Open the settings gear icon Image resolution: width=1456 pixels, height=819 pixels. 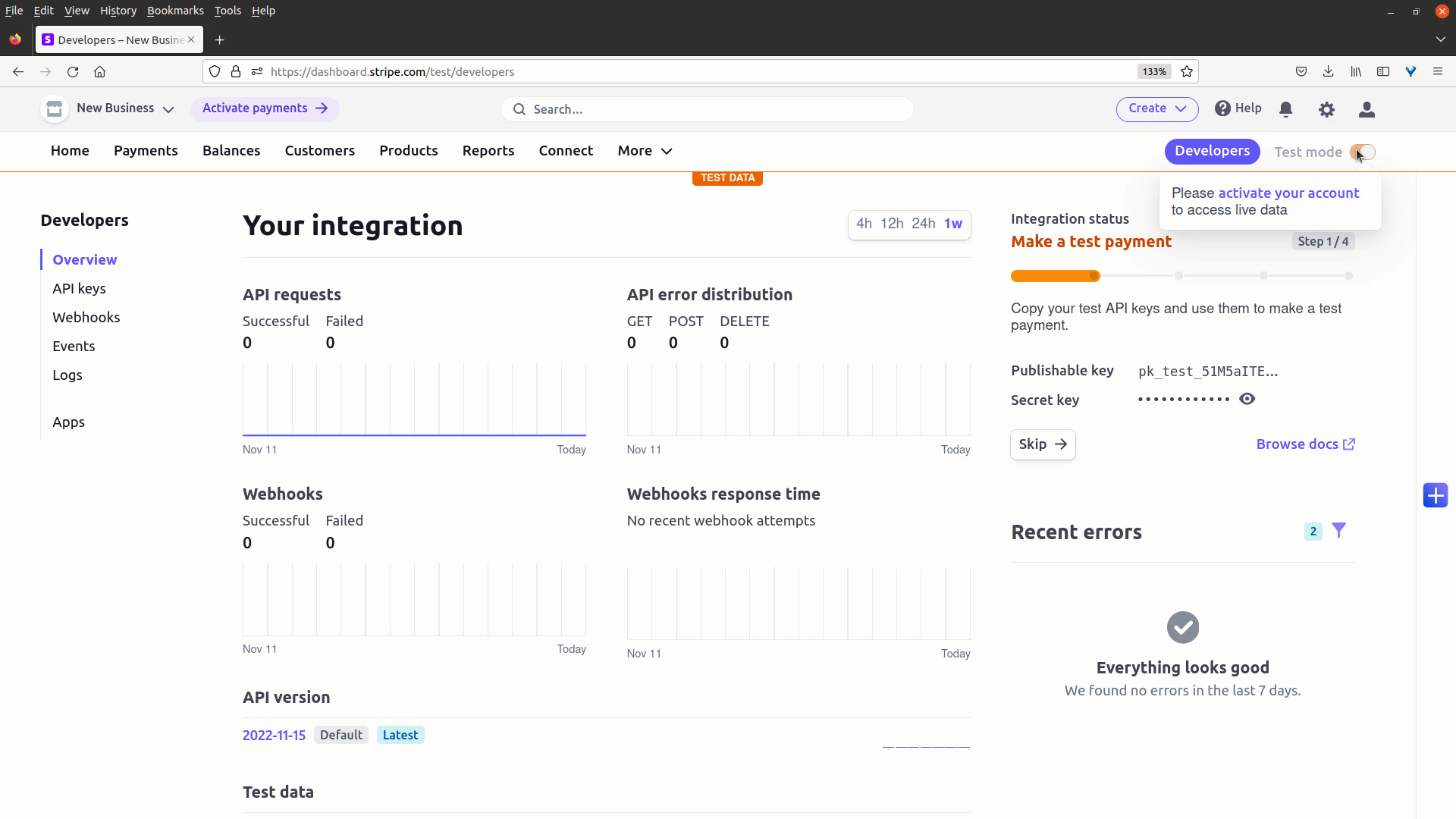tap(1326, 109)
